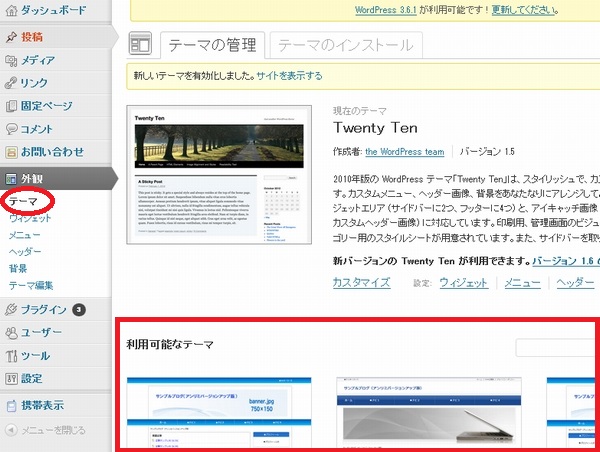The height and width of the screenshot is (452, 600).
Task: Click the contact form icon beside お問い合わせ
Action: pos(11,152)
